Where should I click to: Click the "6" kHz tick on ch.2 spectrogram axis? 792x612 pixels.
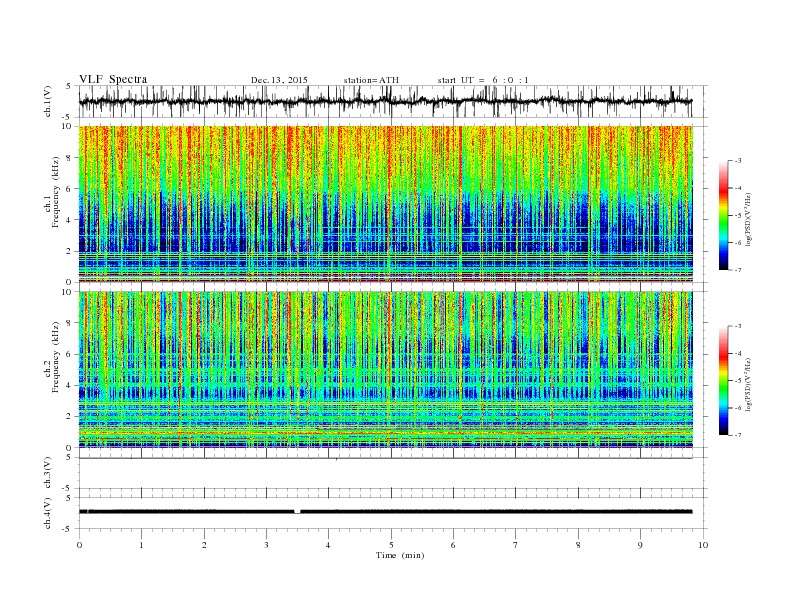pos(70,354)
